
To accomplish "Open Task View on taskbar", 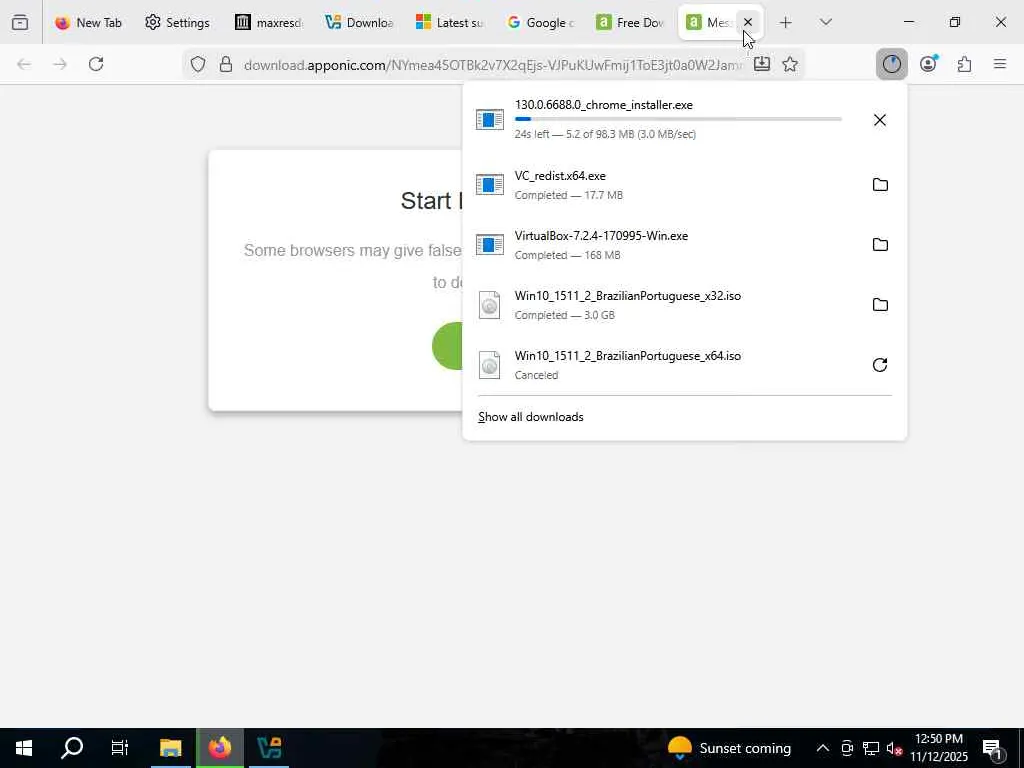I will 120,748.
